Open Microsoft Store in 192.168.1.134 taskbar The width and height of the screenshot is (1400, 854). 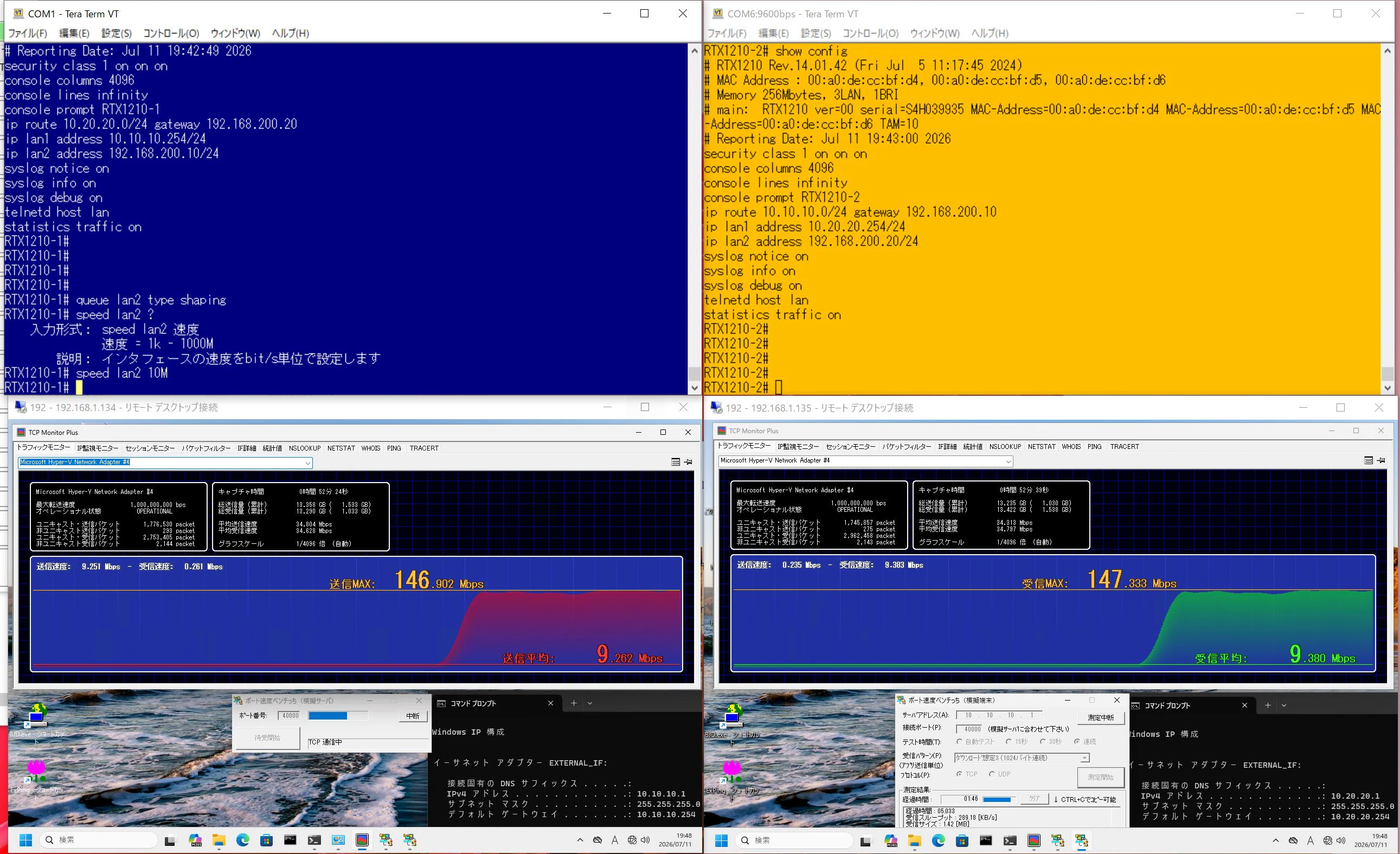click(266, 840)
